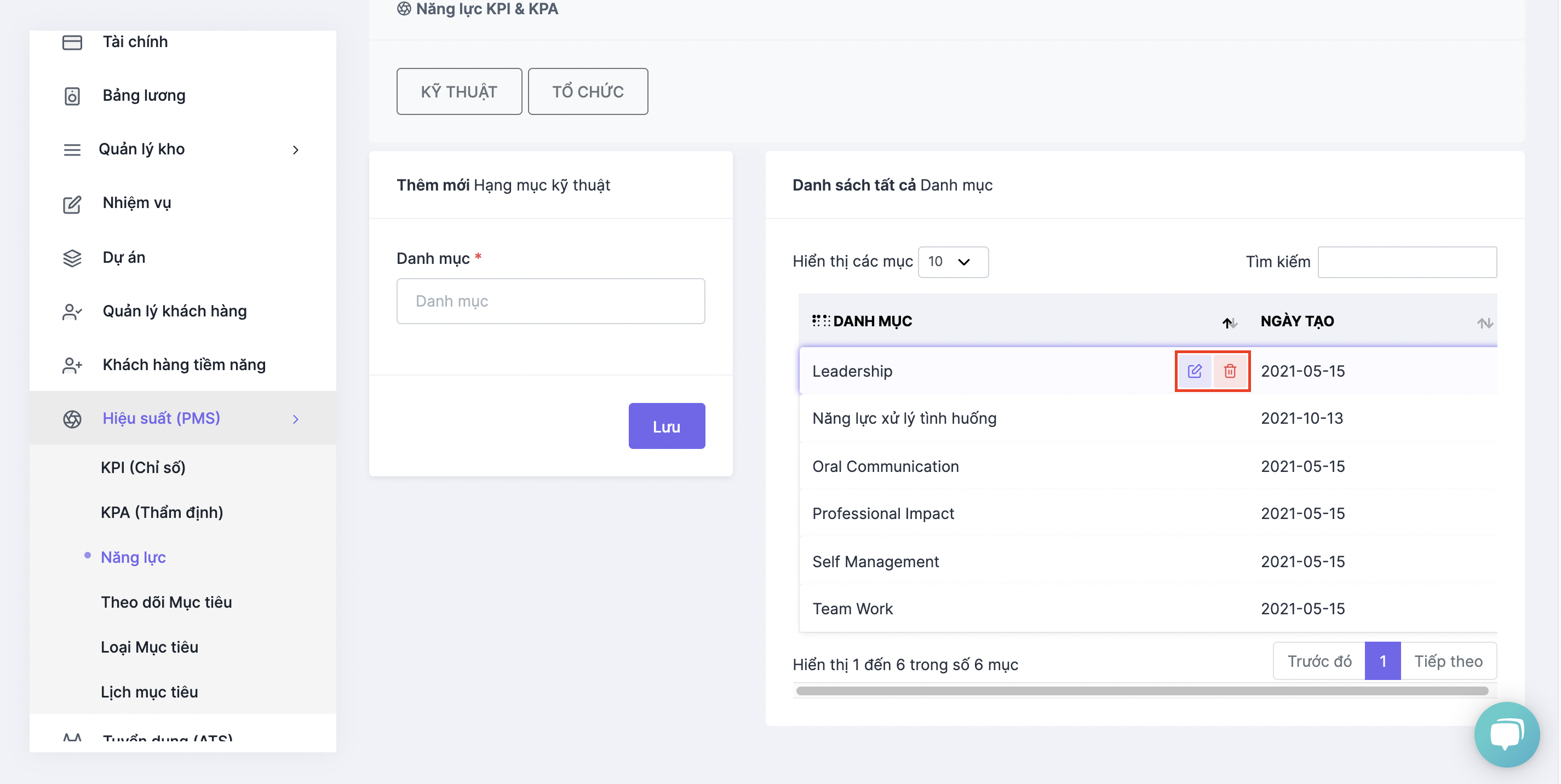Image resolution: width=1561 pixels, height=784 pixels.
Task: Click the Quản lý kho list icon
Action: [72, 149]
